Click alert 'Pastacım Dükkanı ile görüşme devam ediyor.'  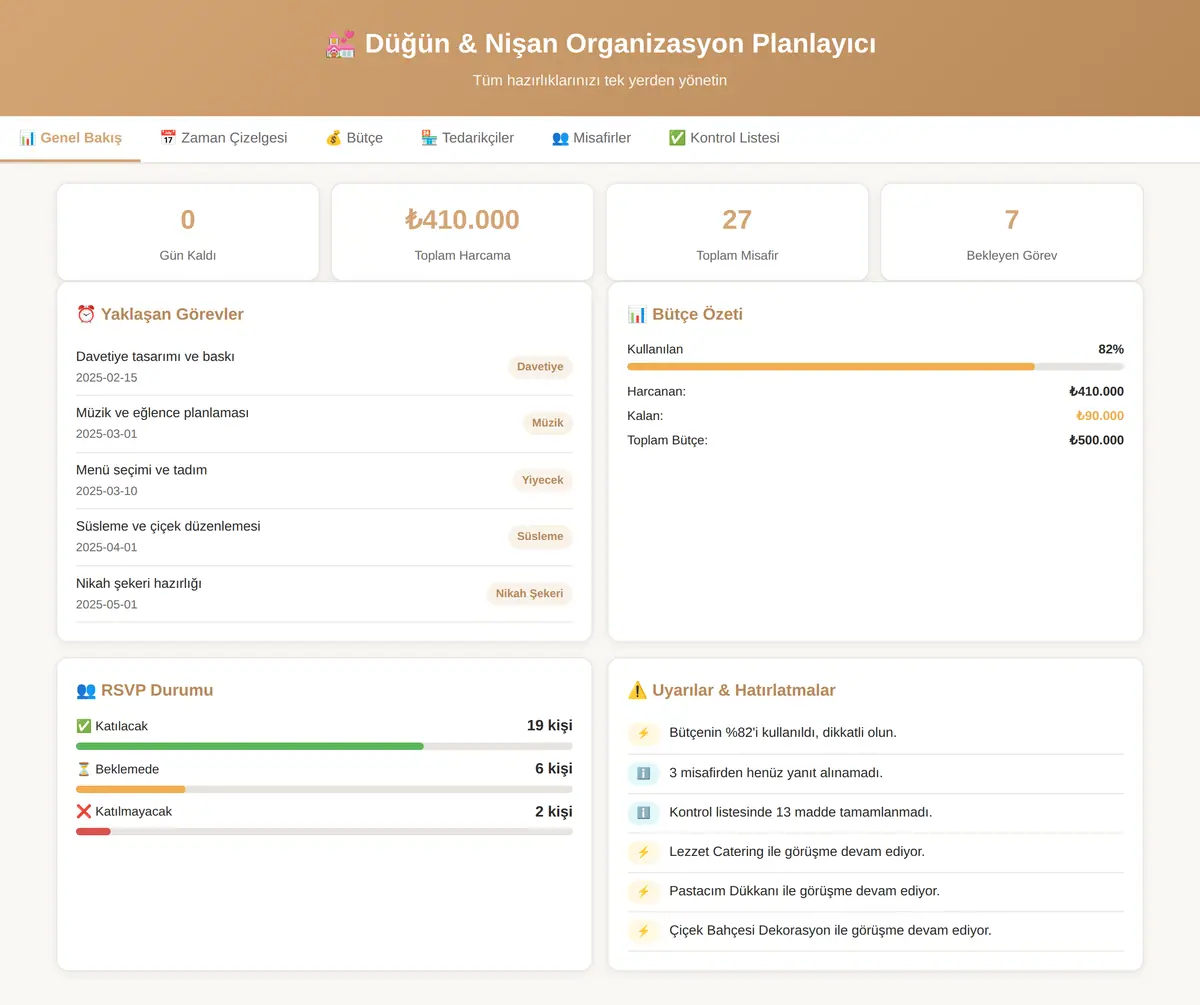(804, 891)
